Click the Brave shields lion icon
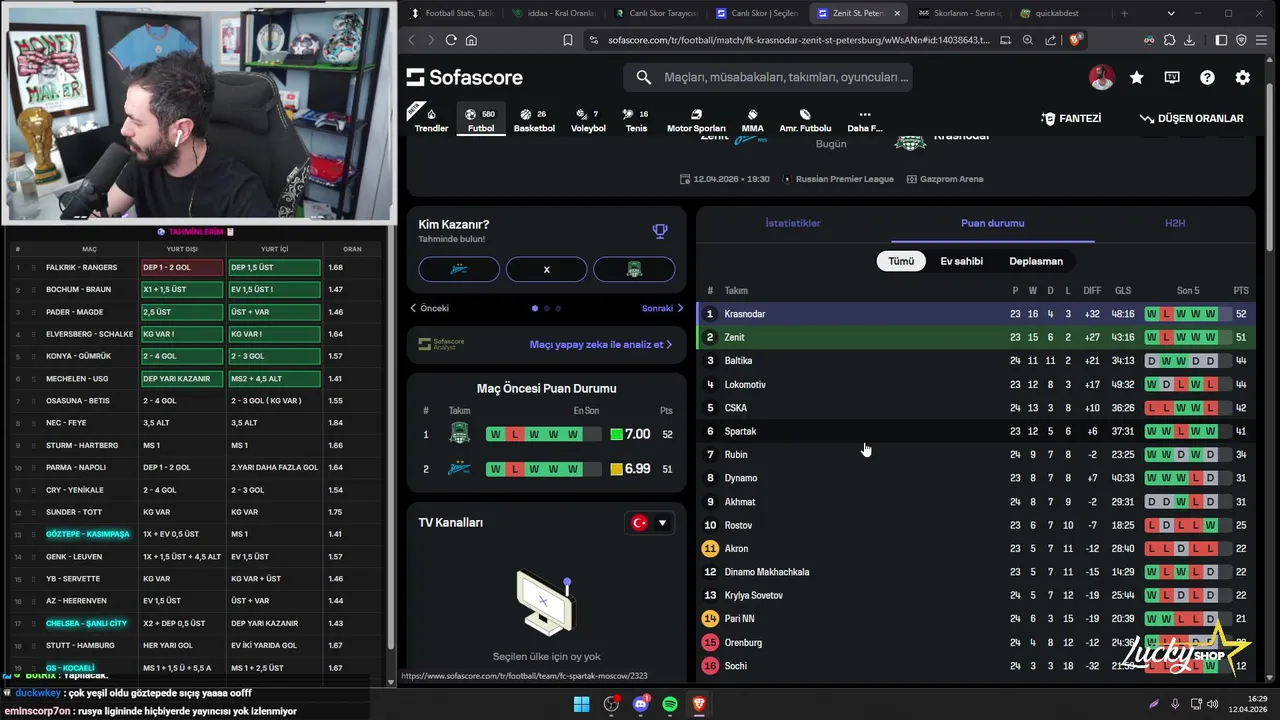 [1076, 40]
